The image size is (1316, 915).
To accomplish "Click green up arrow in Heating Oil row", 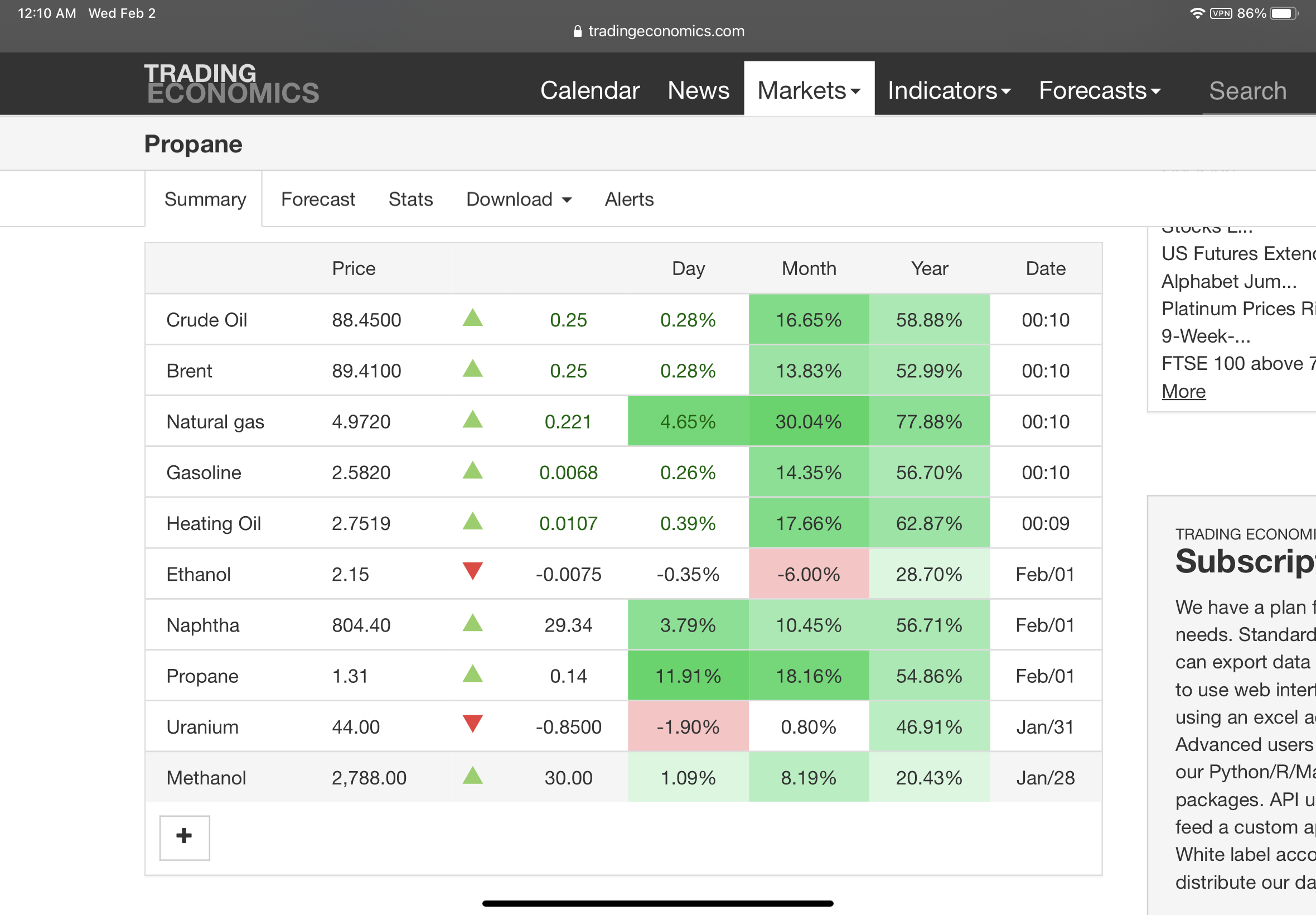I will click(x=473, y=521).
